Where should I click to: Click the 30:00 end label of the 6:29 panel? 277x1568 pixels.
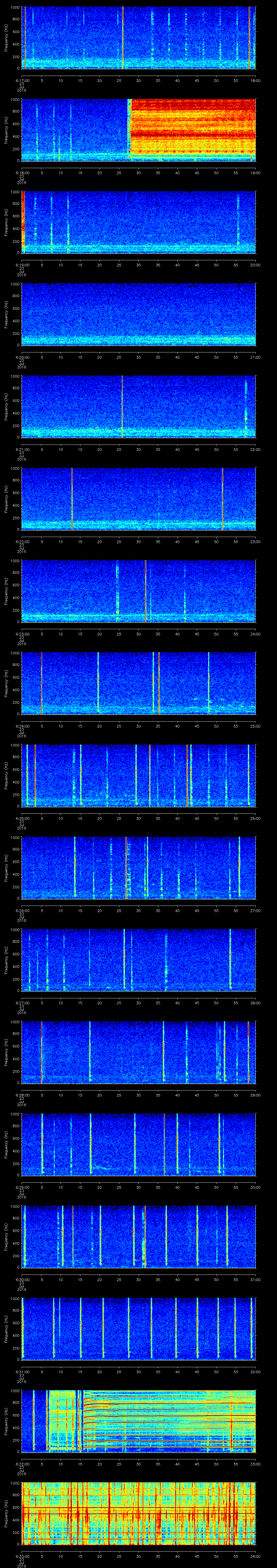click(x=255, y=1187)
